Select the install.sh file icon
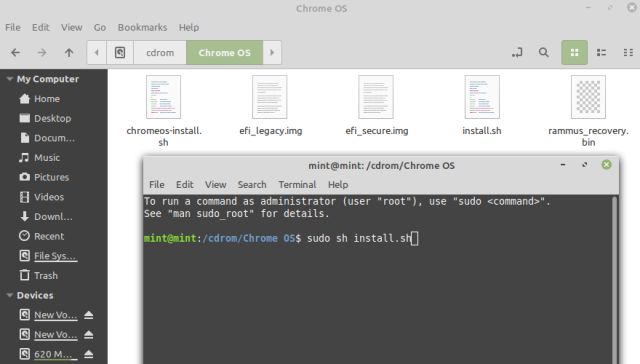Viewport: 640px width, 364px height. click(x=482, y=97)
